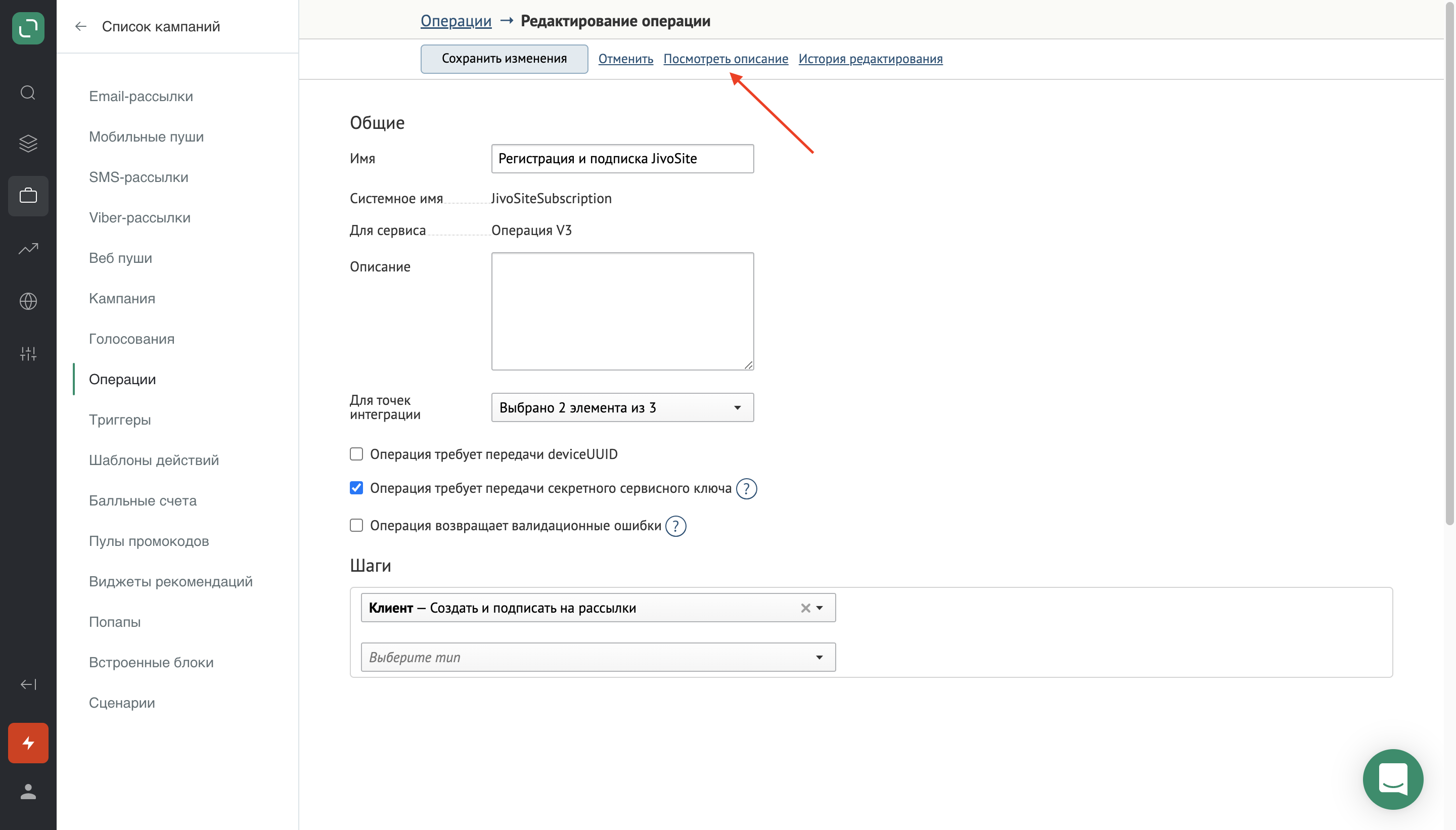Click the Имя input field

pos(622,159)
